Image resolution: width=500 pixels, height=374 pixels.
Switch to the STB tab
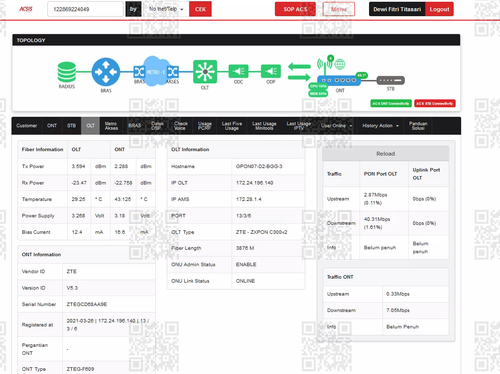(x=71, y=126)
